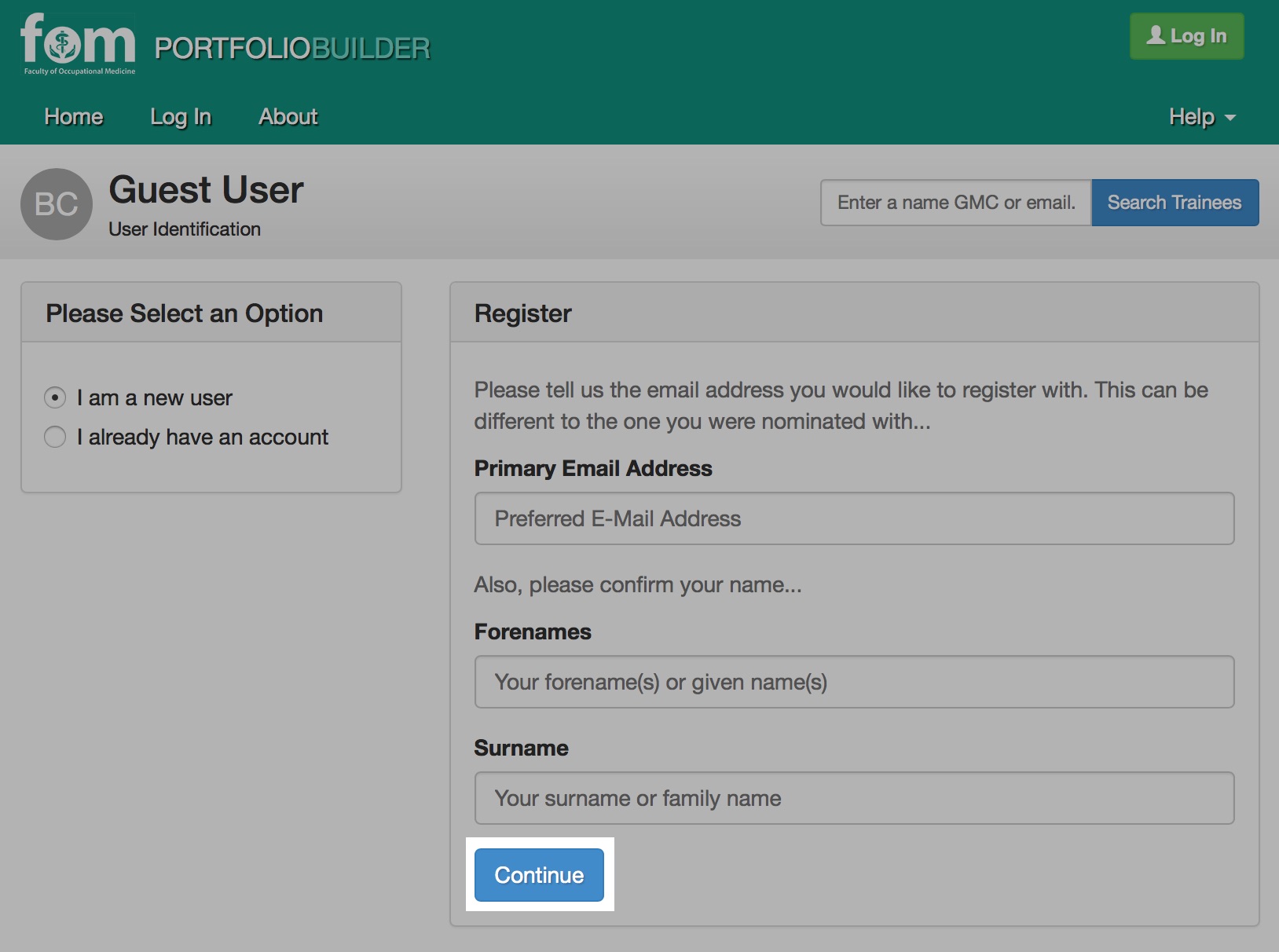
Task: Select 'I already have an account' radio button
Action: [55, 437]
